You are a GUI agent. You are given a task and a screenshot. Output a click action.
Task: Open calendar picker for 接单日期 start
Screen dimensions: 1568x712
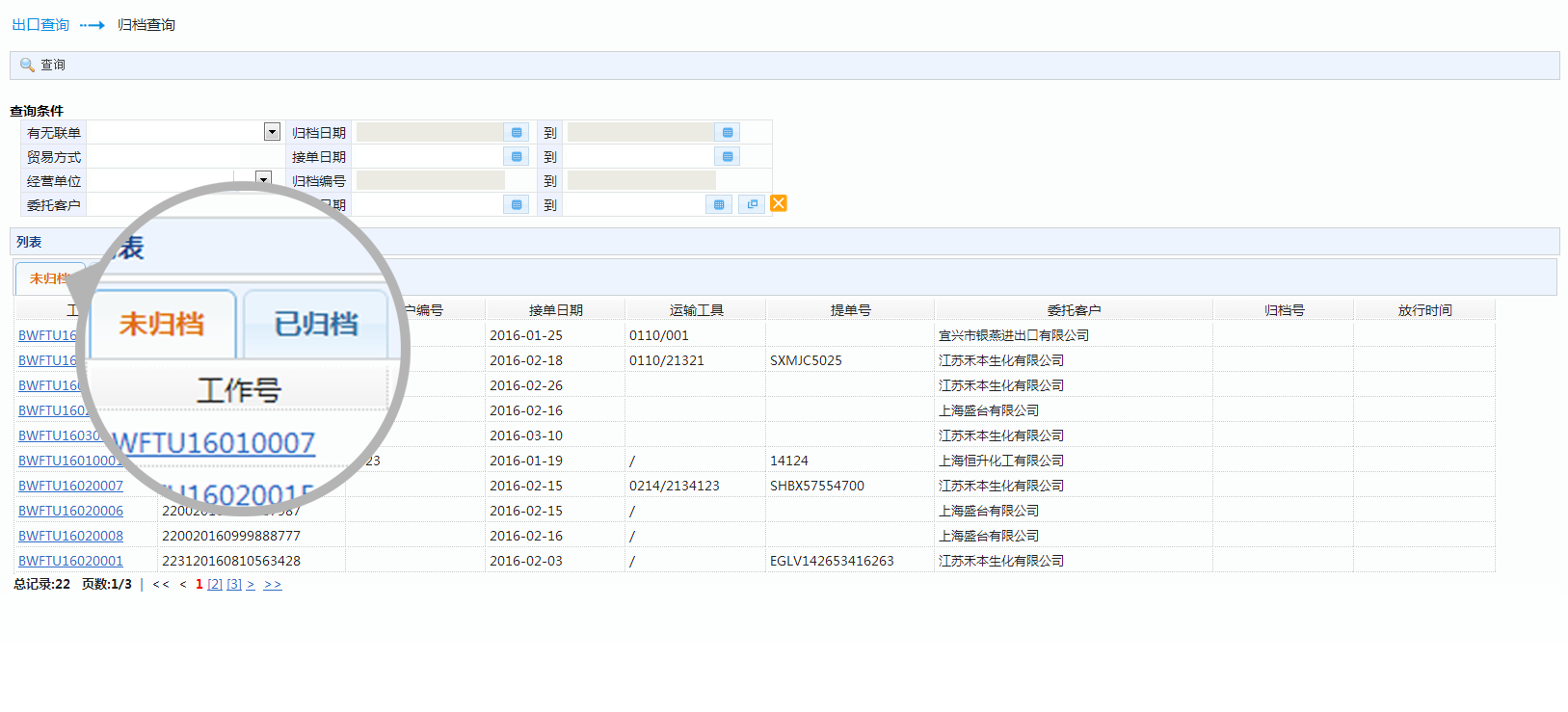[517, 156]
